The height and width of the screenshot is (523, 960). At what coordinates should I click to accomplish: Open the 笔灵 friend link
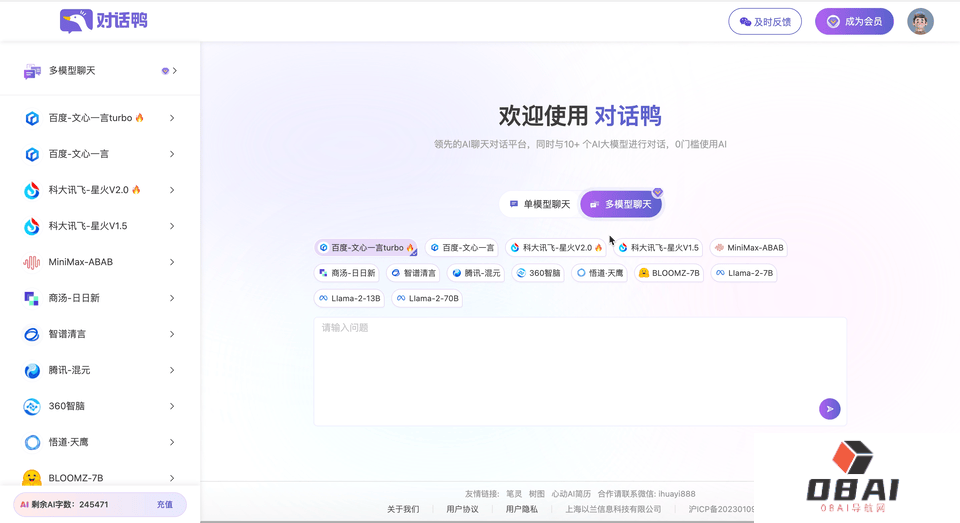tap(514, 494)
